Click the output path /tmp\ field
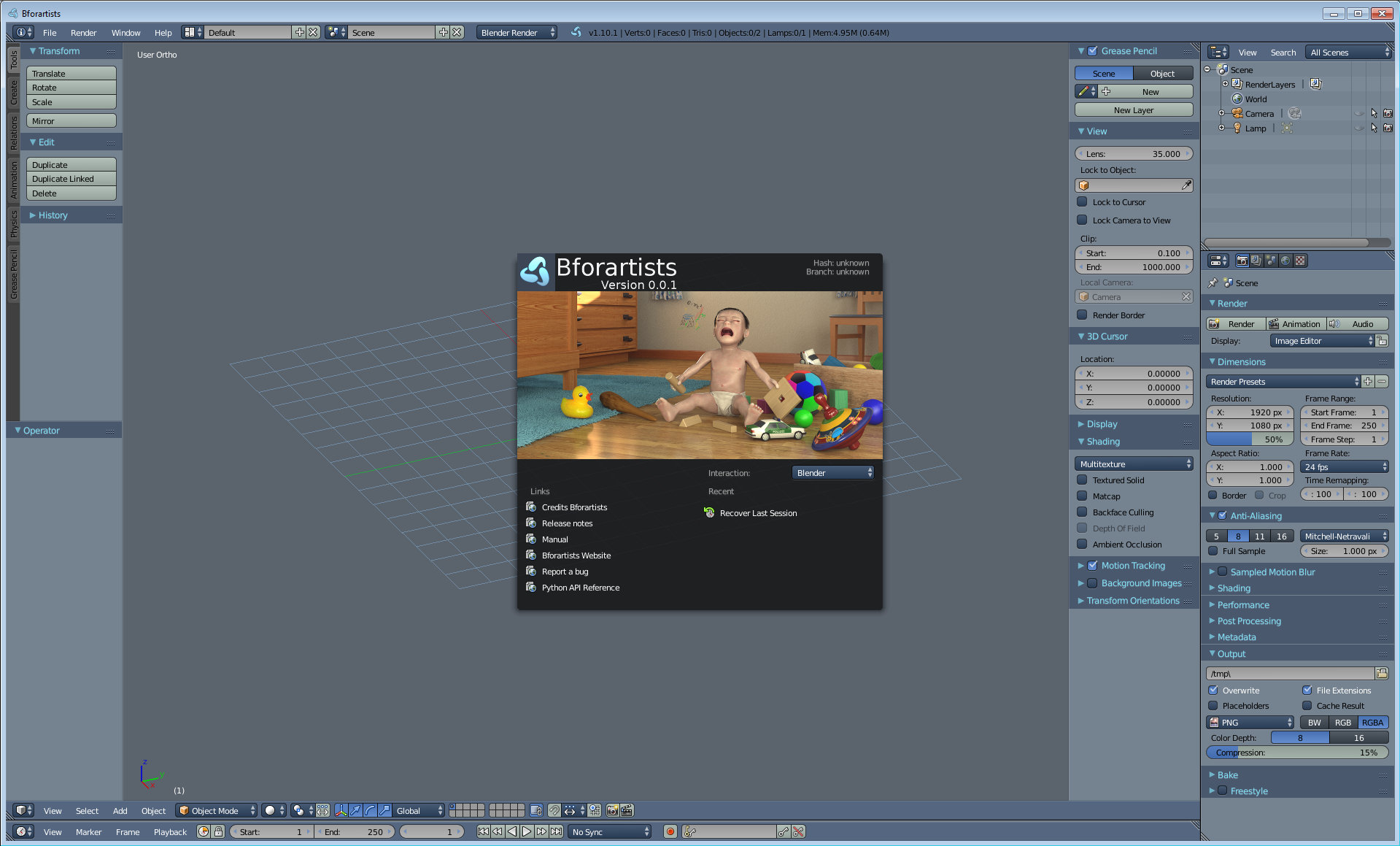The image size is (1400, 846). coord(1289,674)
